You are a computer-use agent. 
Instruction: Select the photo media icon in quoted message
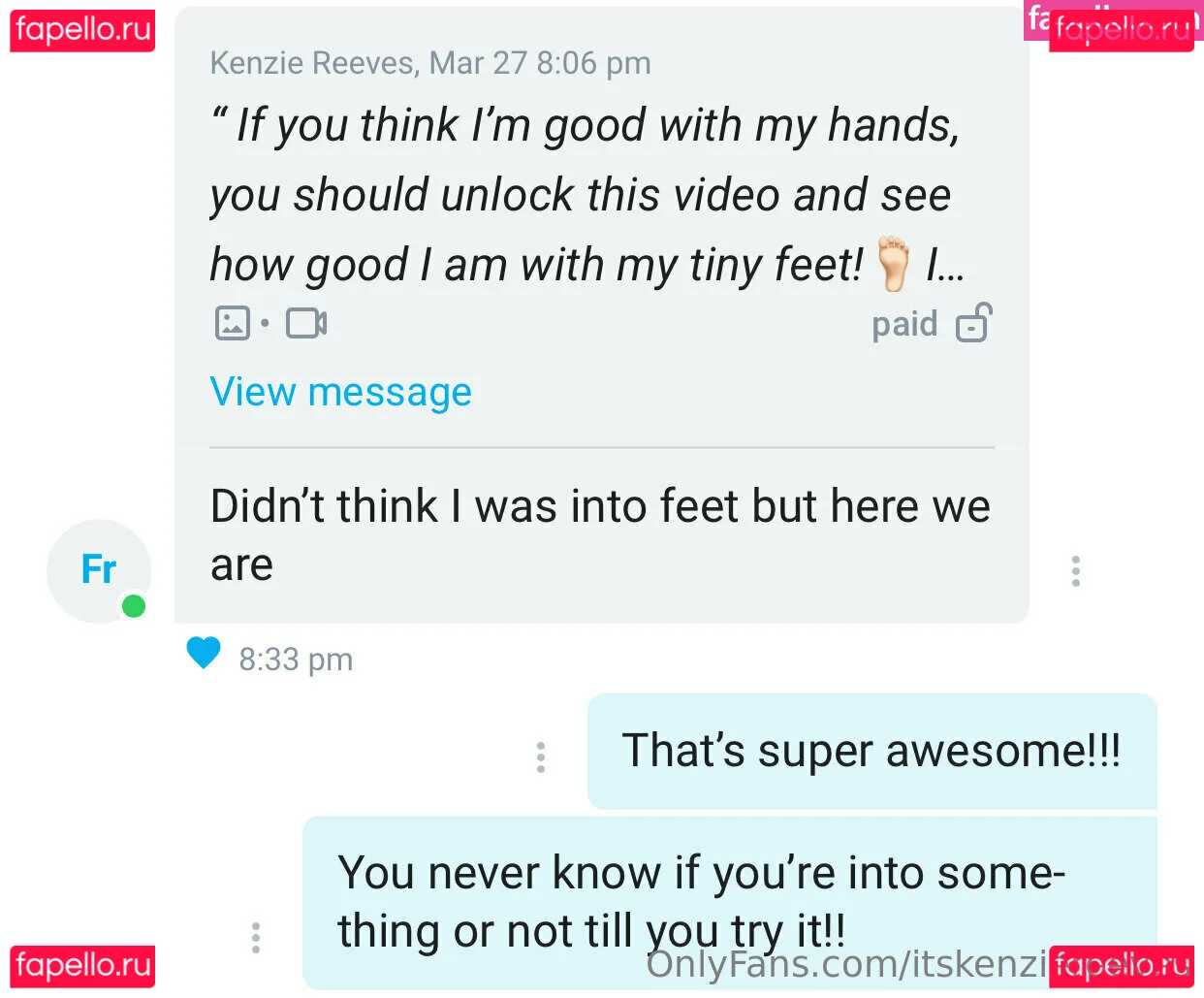(x=232, y=323)
